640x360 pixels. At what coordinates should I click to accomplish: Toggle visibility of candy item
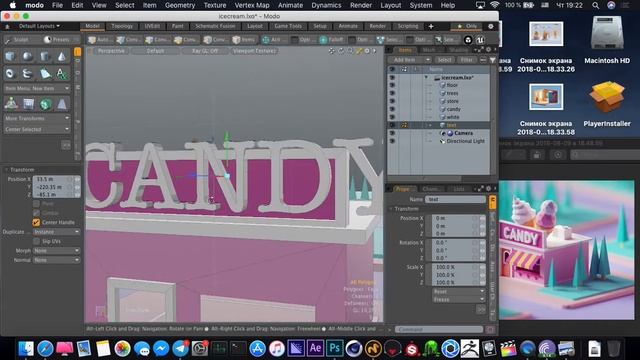(x=392, y=109)
